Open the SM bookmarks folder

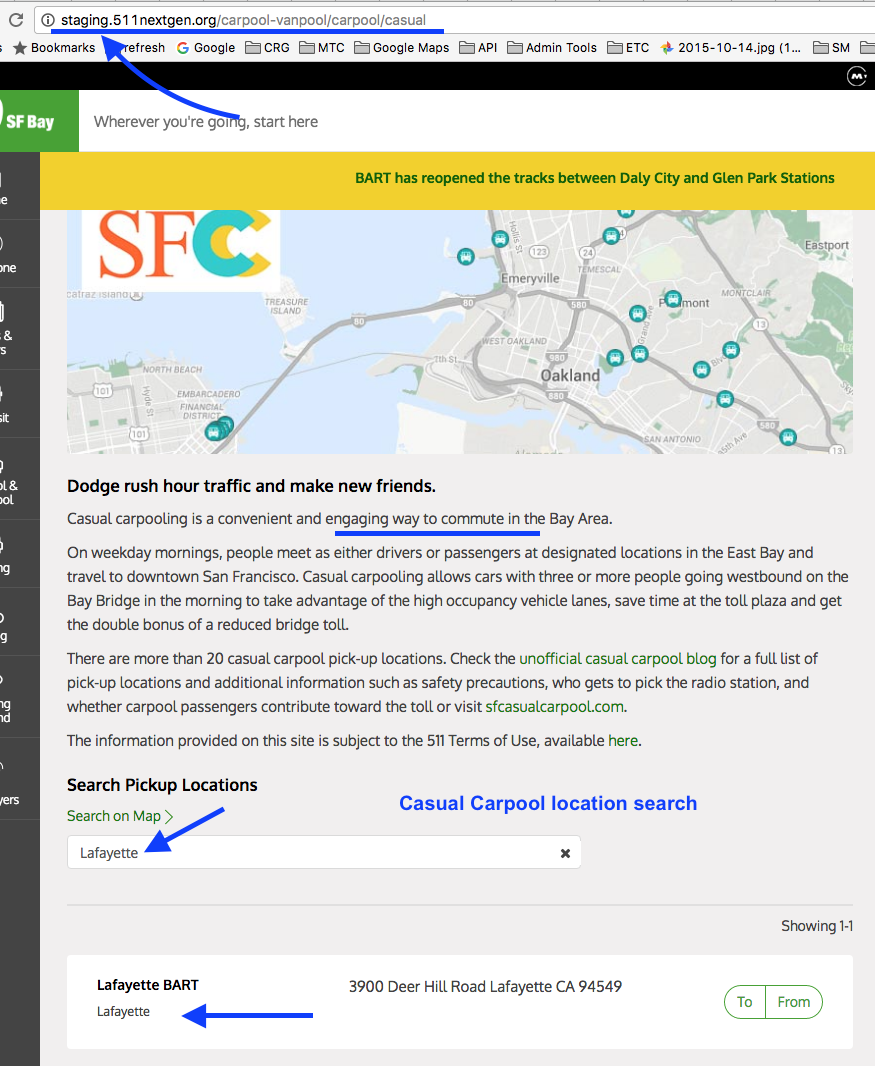pos(831,48)
